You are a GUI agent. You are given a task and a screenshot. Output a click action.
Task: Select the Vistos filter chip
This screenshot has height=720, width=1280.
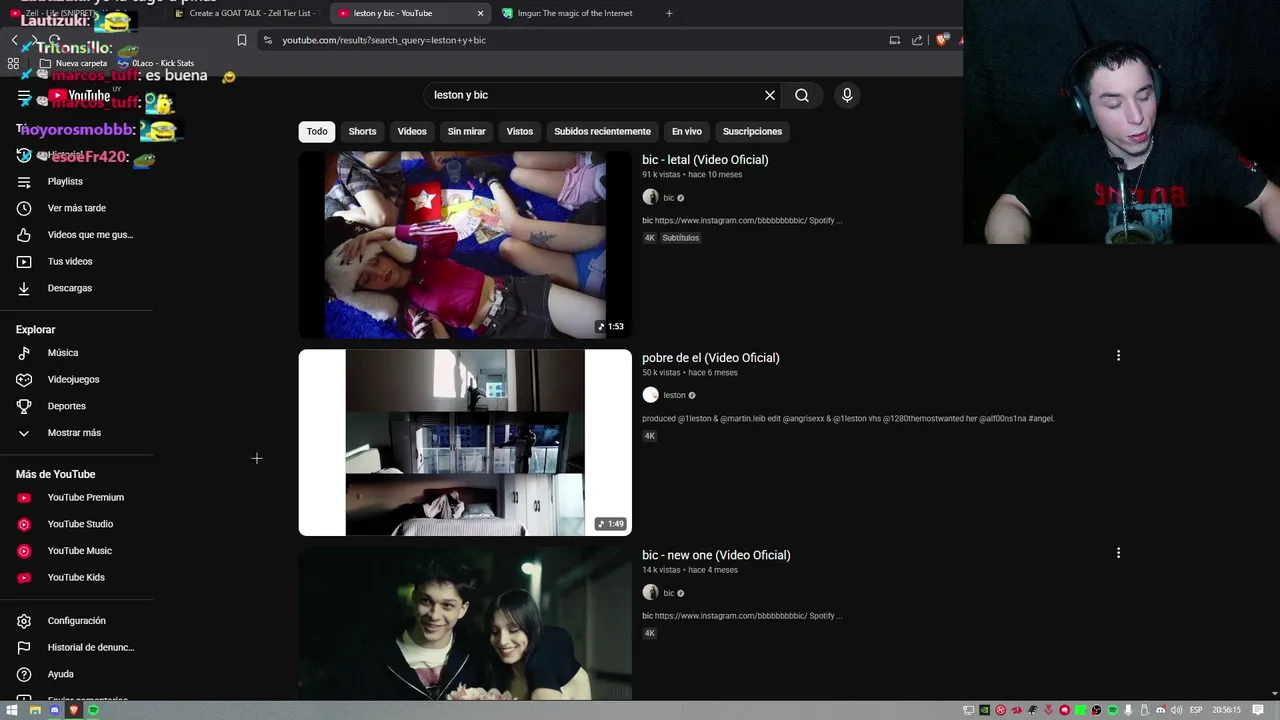pos(520,131)
